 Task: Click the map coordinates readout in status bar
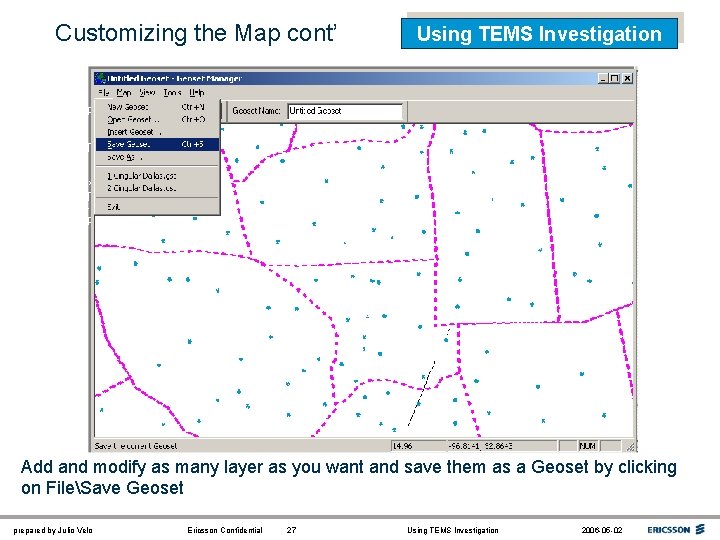(x=501, y=446)
